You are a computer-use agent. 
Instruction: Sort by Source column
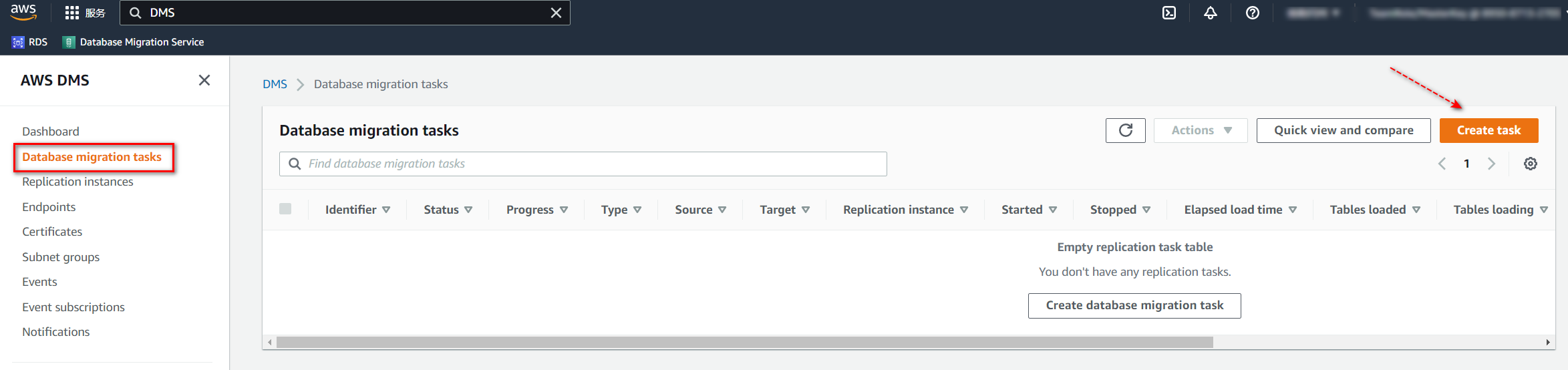(x=700, y=210)
